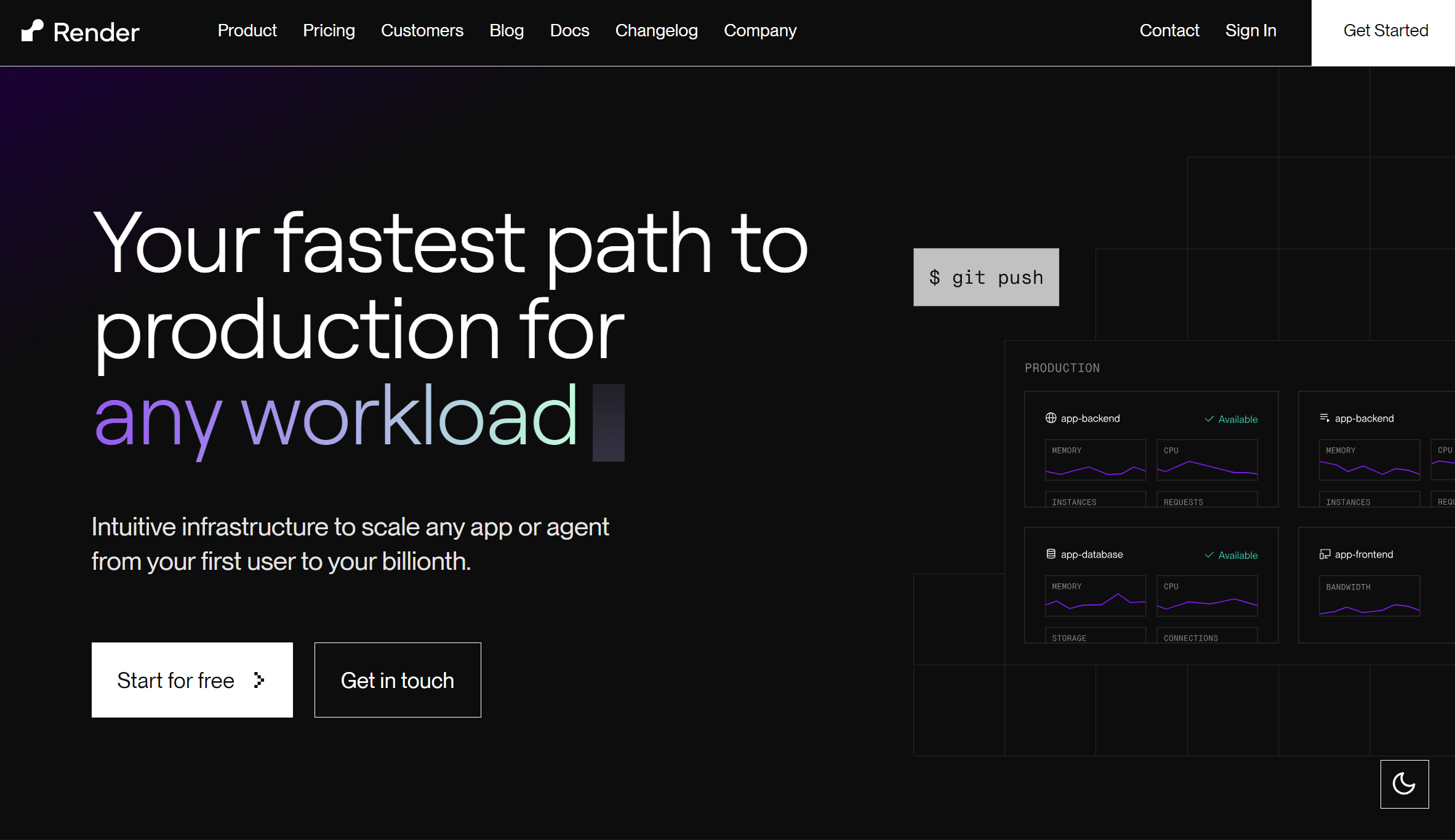Viewport: 1455px width, 840px height.
Task: Click the REQUESTS label in app-backend card
Action: point(1183,502)
